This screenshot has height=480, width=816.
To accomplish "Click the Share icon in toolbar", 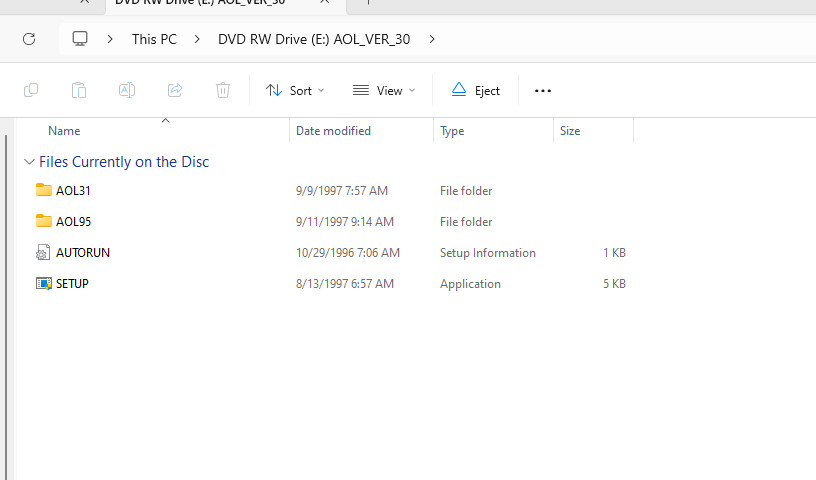I will 175,90.
